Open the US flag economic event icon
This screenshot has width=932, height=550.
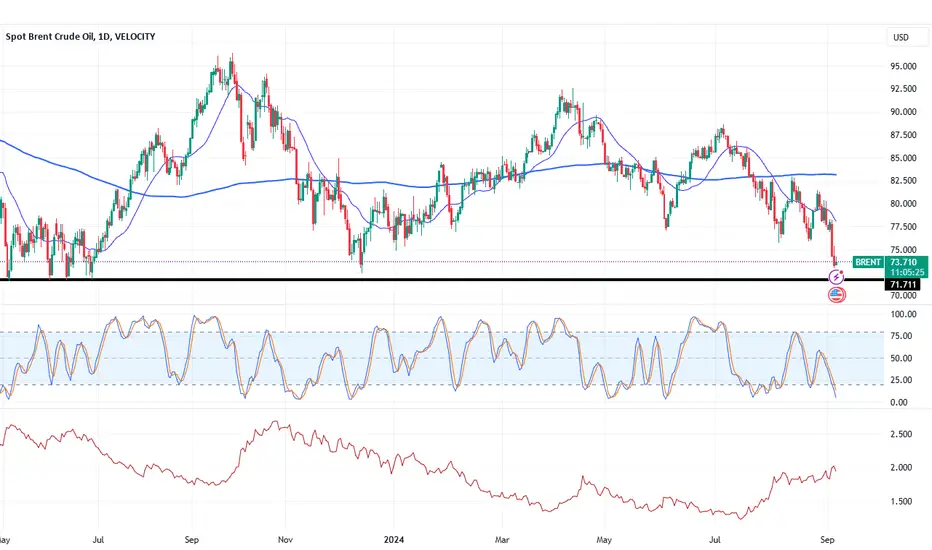tap(836, 294)
